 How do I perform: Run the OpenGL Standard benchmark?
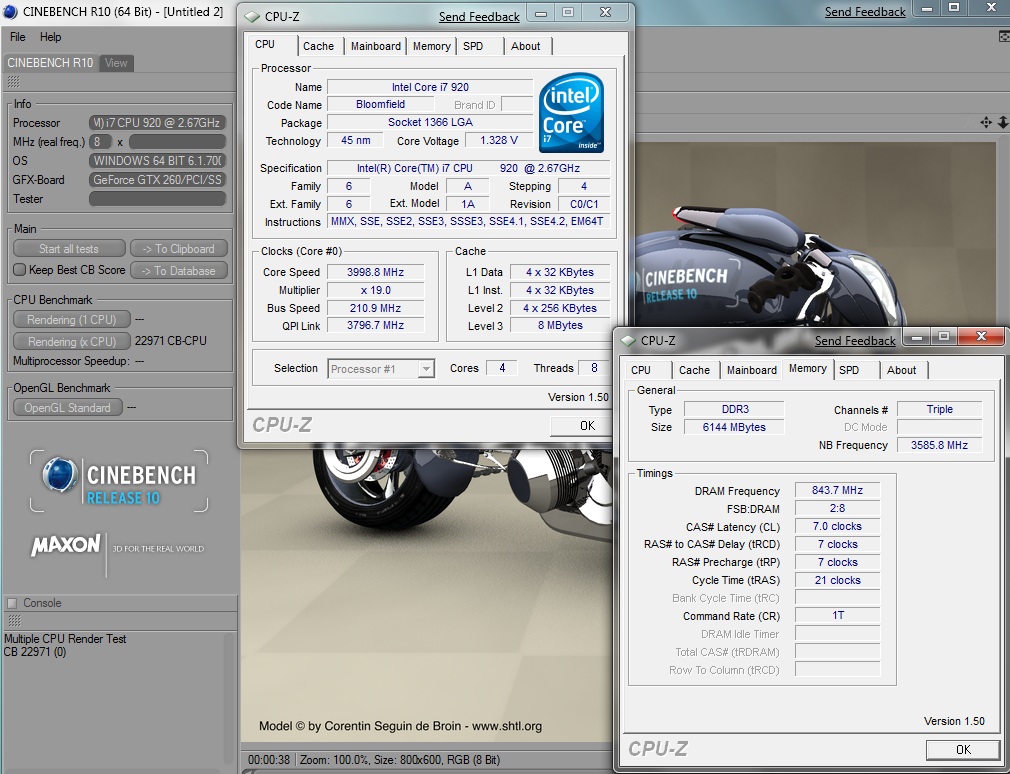point(68,408)
